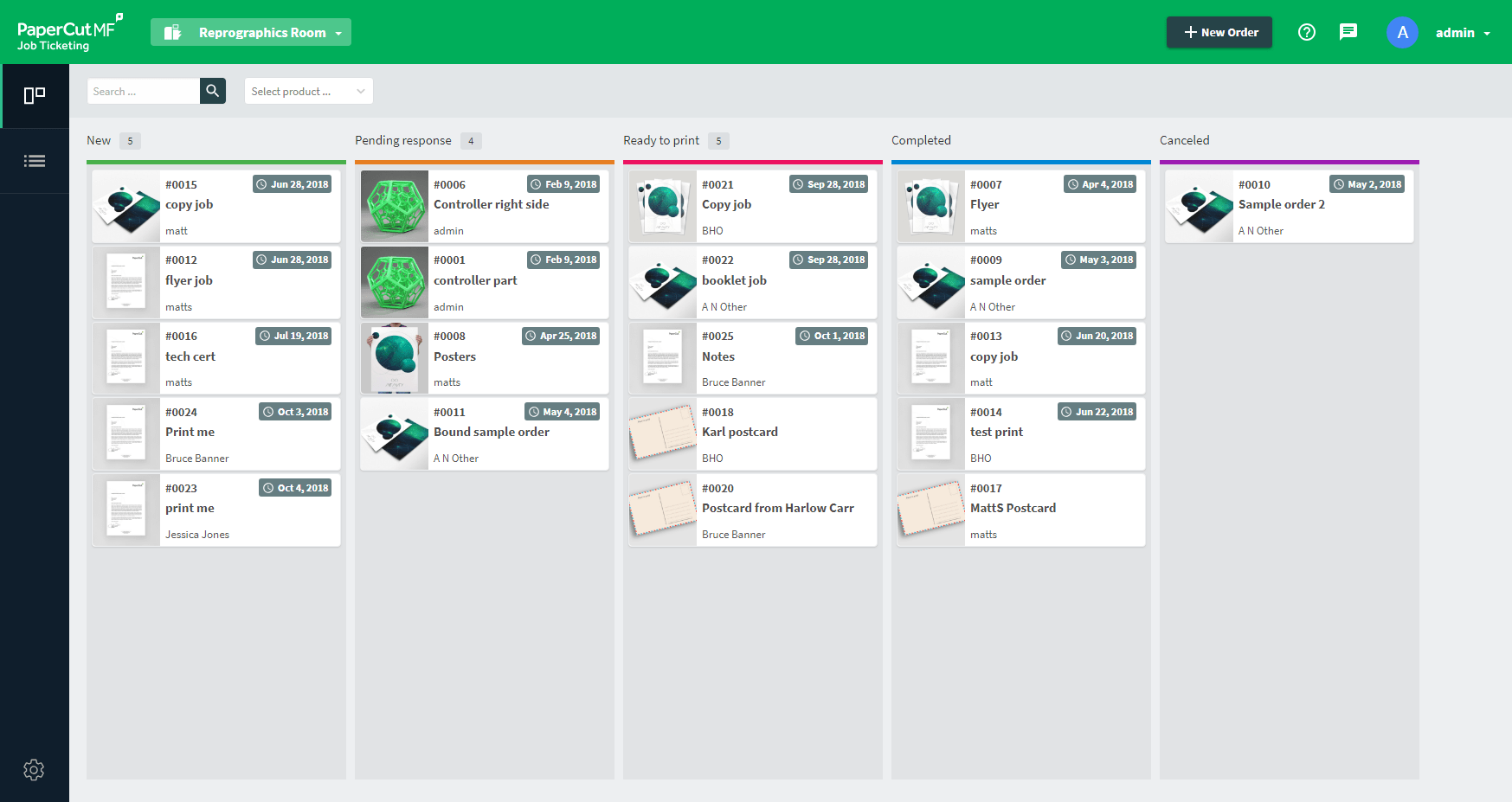1512x802 pixels.
Task: Select the Sample order 2 canceled card
Action: coord(1290,207)
